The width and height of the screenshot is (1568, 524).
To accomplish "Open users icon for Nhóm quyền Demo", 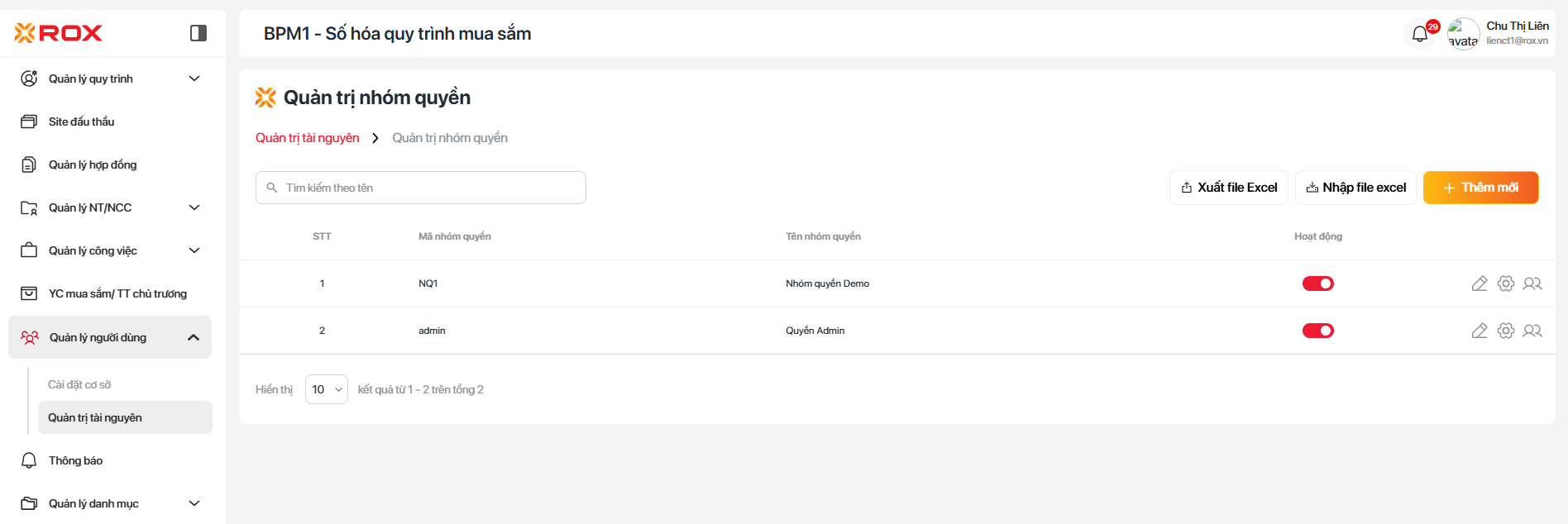I will pos(1532,283).
